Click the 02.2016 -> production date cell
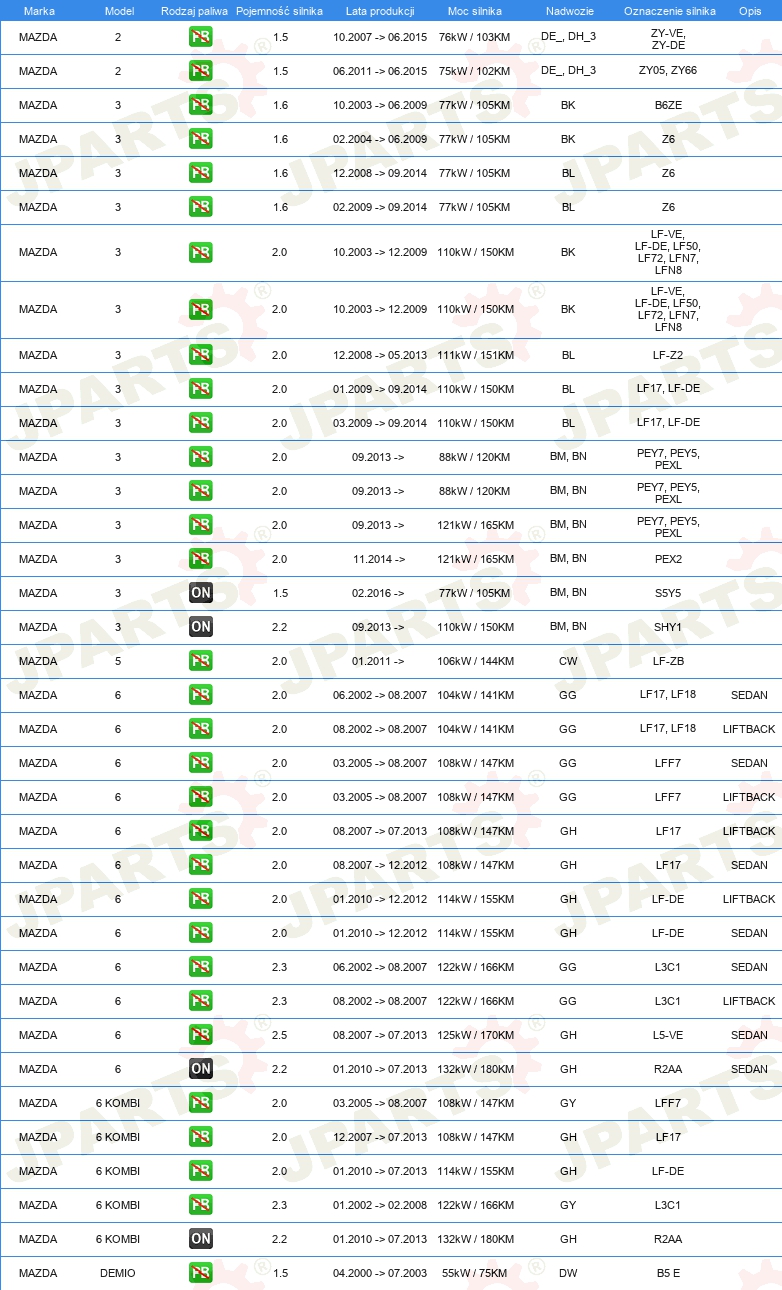The width and height of the screenshot is (782, 1290). 379,593
